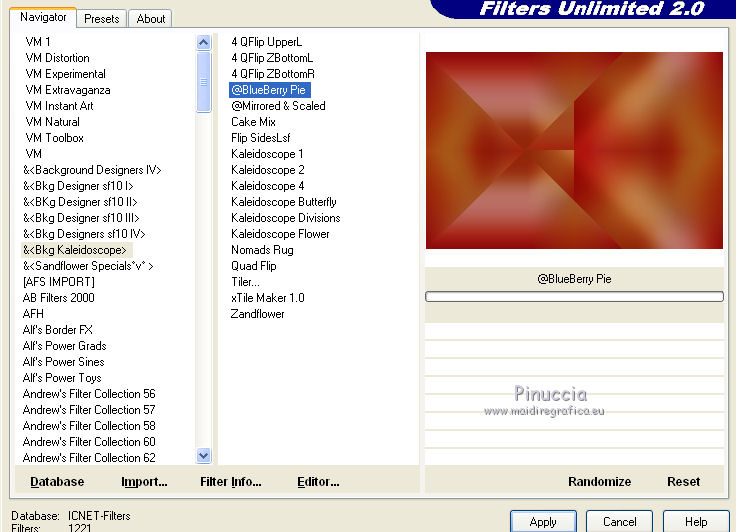This screenshot has width=736, height=532.
Task: Click the Apply button
Action: point(543,522)
